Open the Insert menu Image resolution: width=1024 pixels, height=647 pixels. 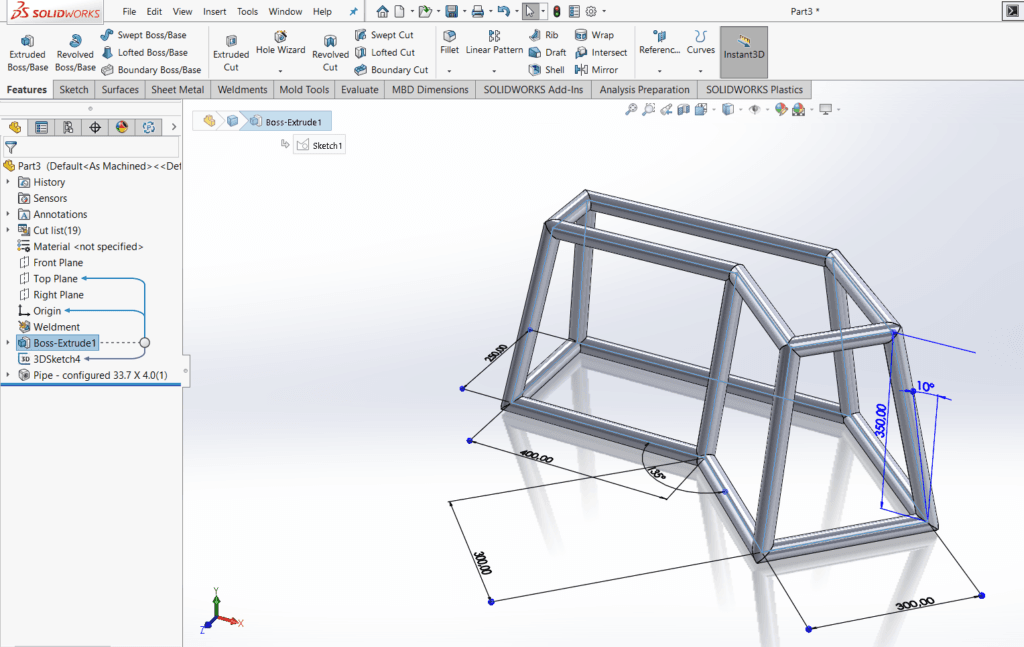click(x=214, y=12)
